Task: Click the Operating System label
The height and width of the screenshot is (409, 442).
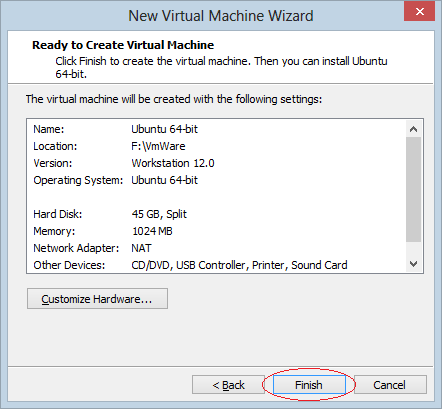Action: coord(78,180)
